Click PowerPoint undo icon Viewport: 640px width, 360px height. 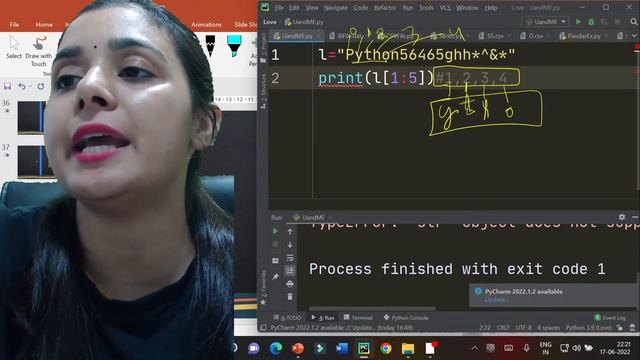click(x=22, y=86)
